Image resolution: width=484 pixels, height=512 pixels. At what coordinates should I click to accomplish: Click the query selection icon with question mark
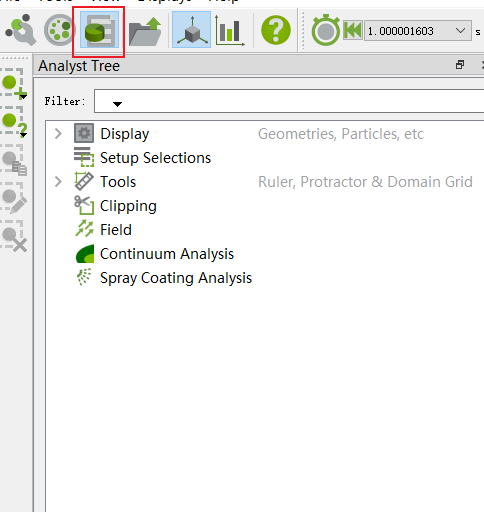click(14, 121)
